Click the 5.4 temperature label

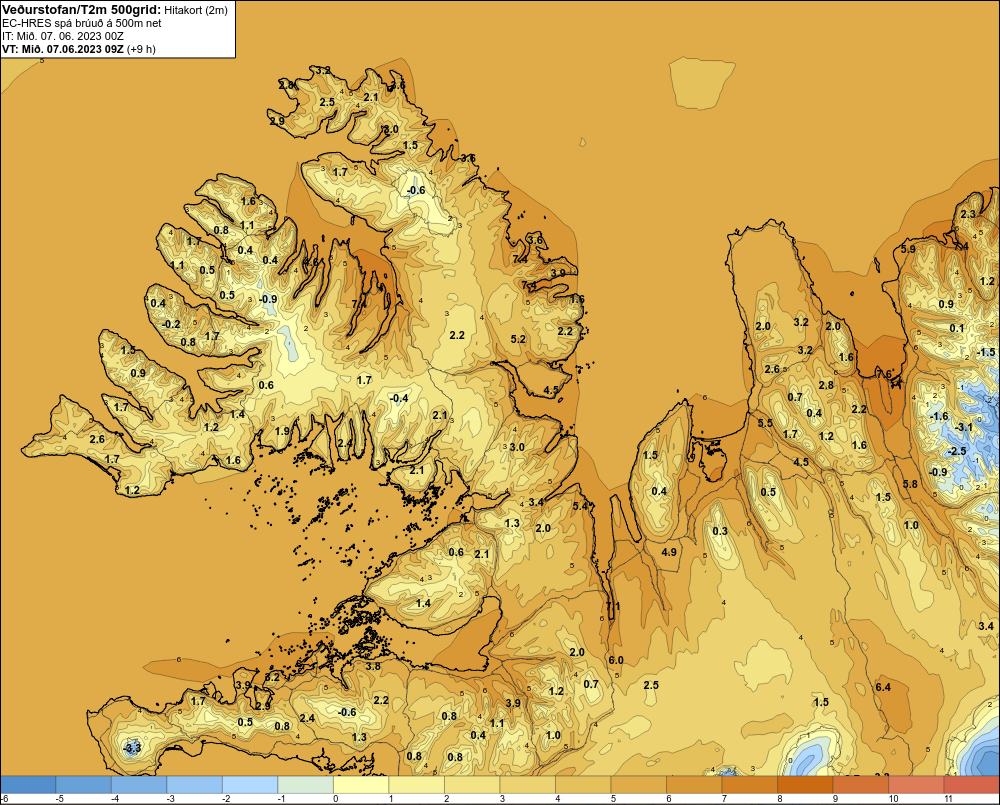580,506
